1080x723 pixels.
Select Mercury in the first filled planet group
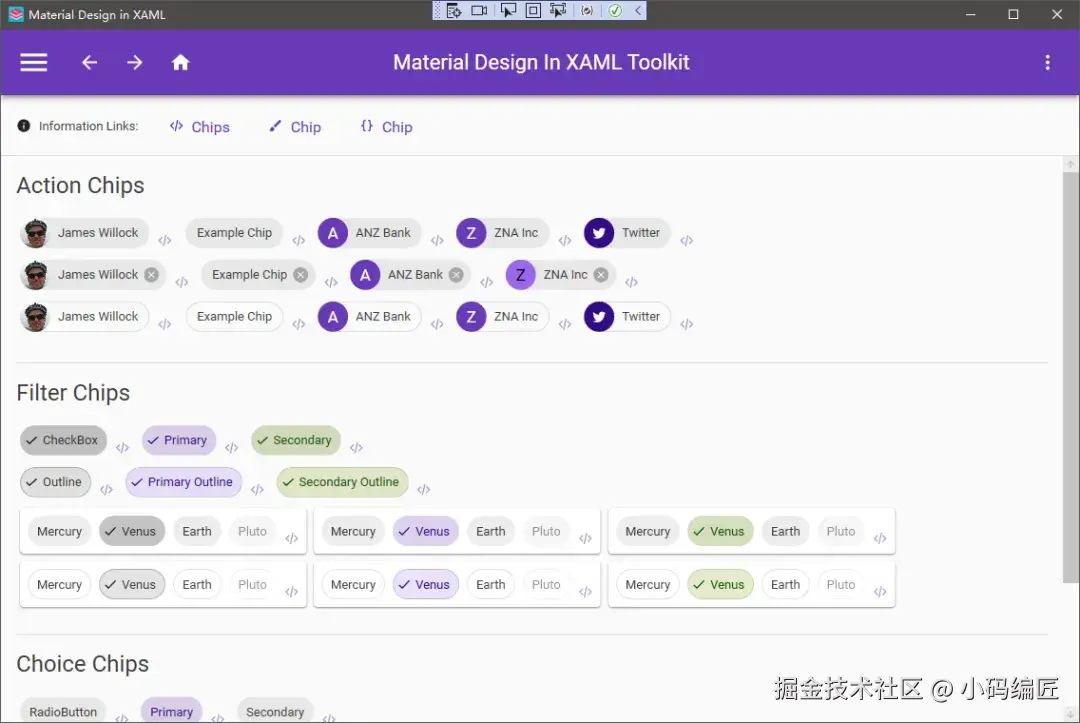pyautogui.click(x=59, y=532)
